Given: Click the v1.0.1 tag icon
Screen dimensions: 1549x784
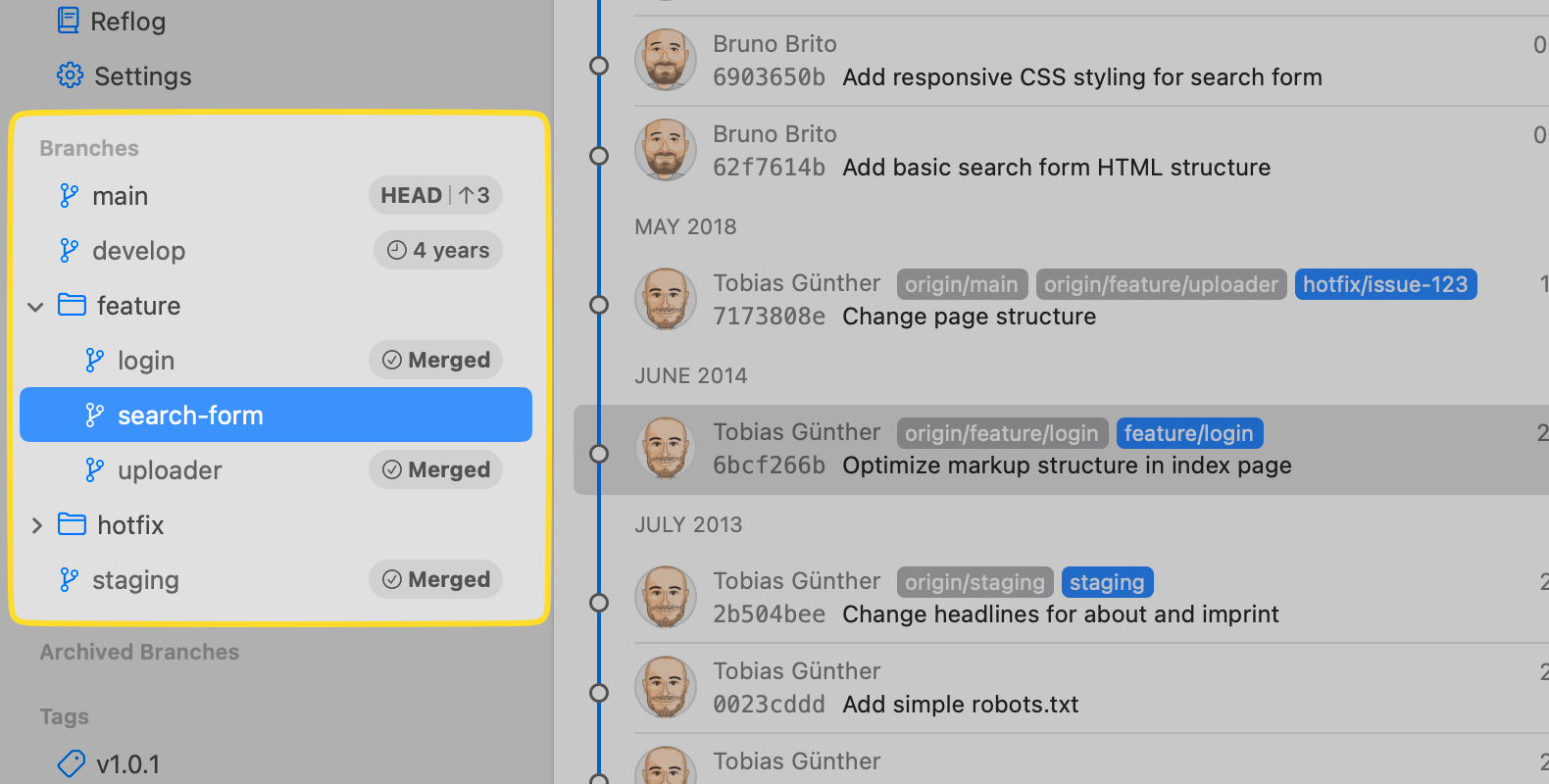Looking at the screenshot, I should click(72, 763).
